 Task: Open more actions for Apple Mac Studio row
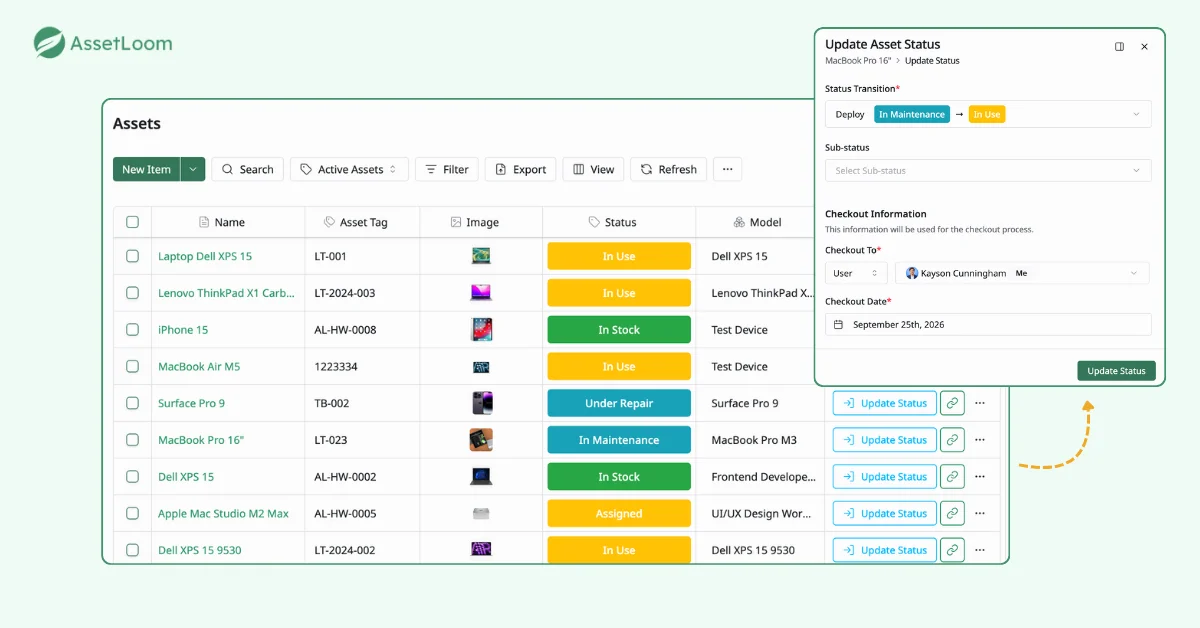point(980,513)
